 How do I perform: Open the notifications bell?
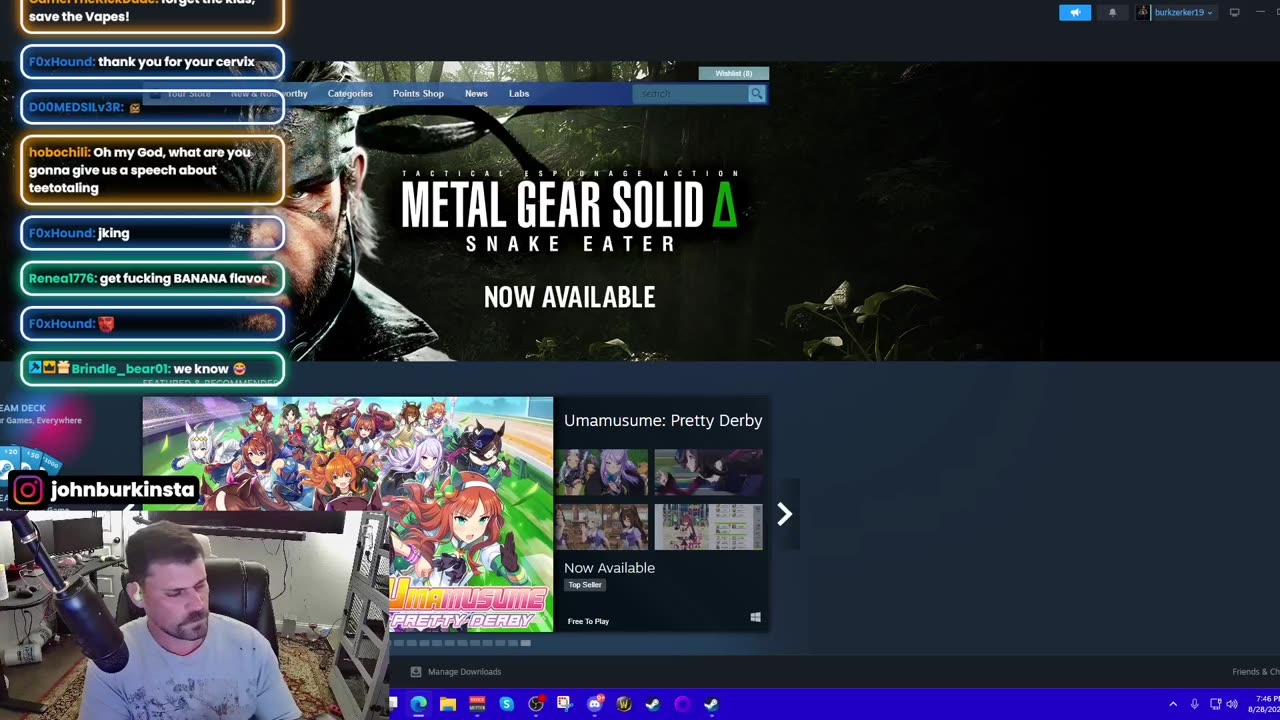(1112, 13)
